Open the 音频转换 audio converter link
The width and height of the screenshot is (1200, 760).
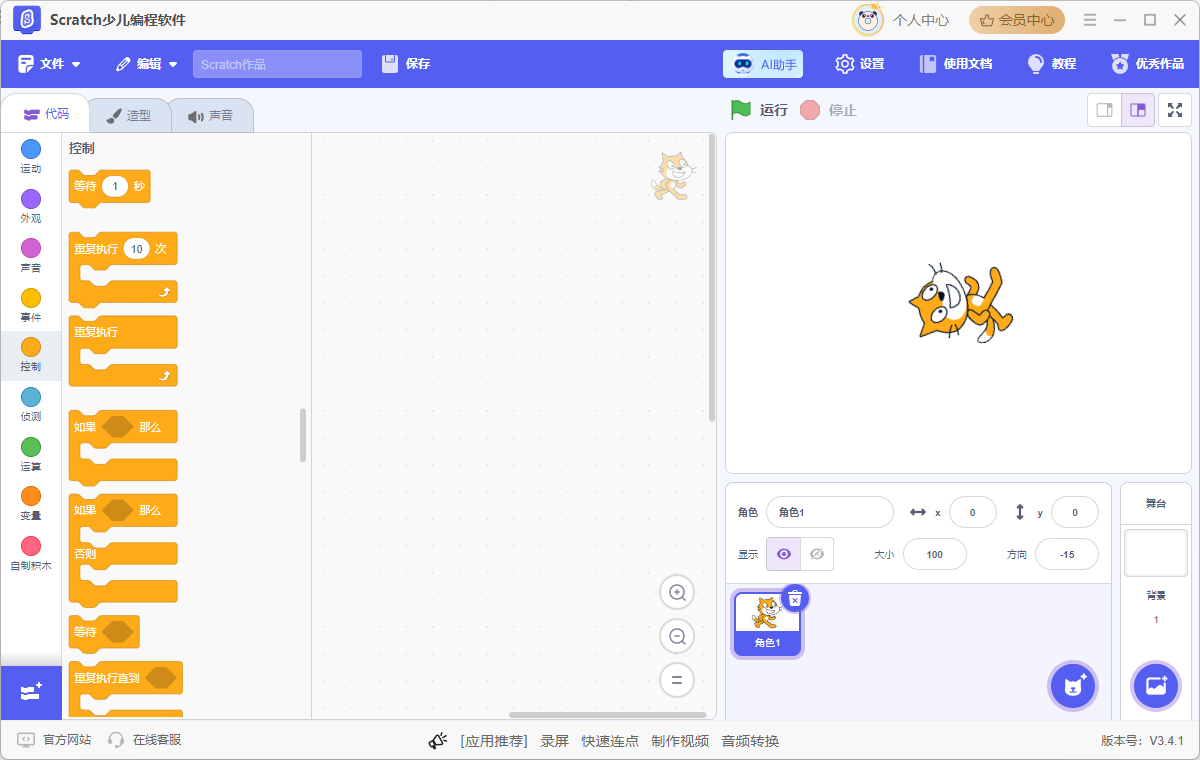(x=750, y=741)
